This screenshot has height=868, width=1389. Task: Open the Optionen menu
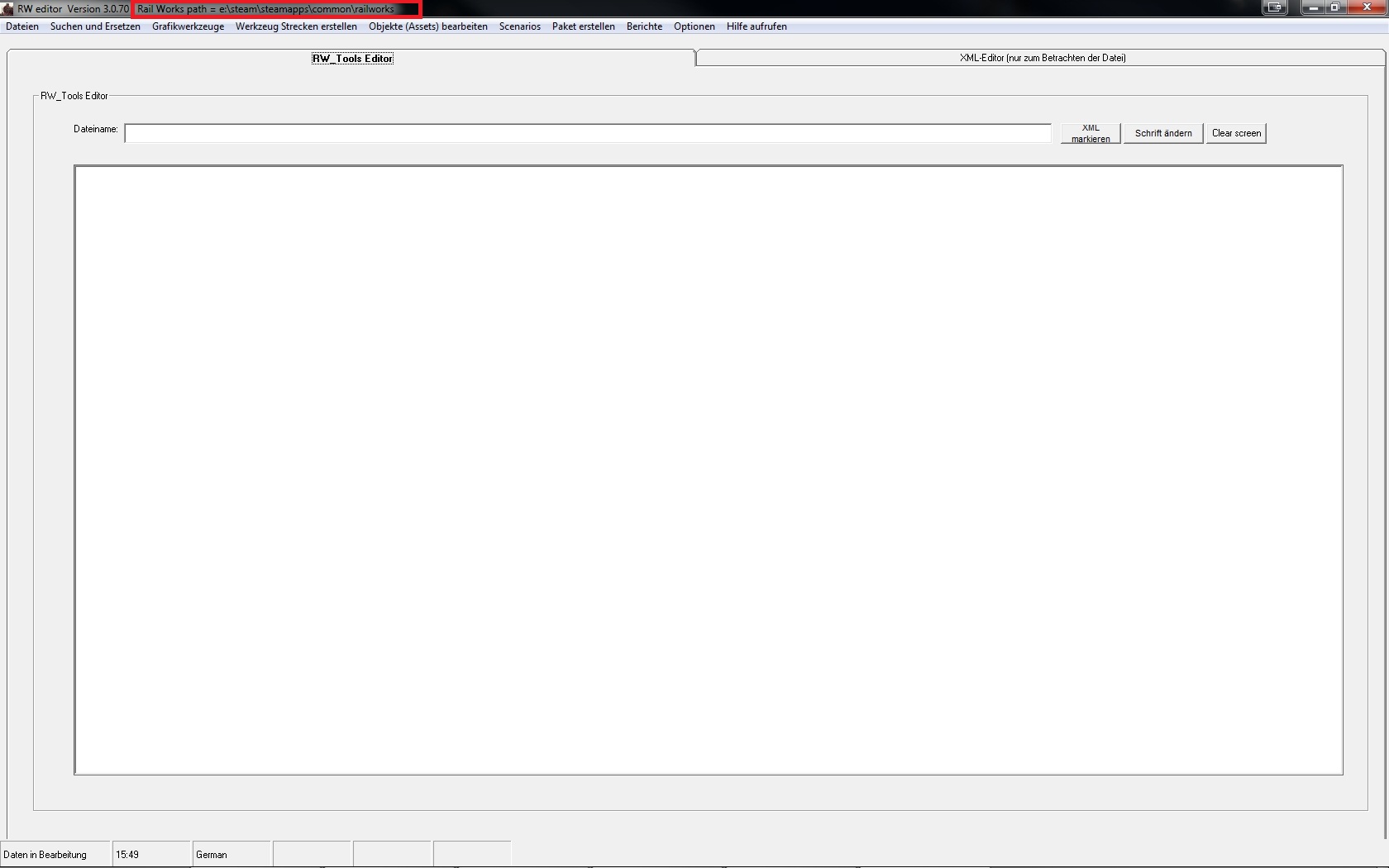point(694,26)
